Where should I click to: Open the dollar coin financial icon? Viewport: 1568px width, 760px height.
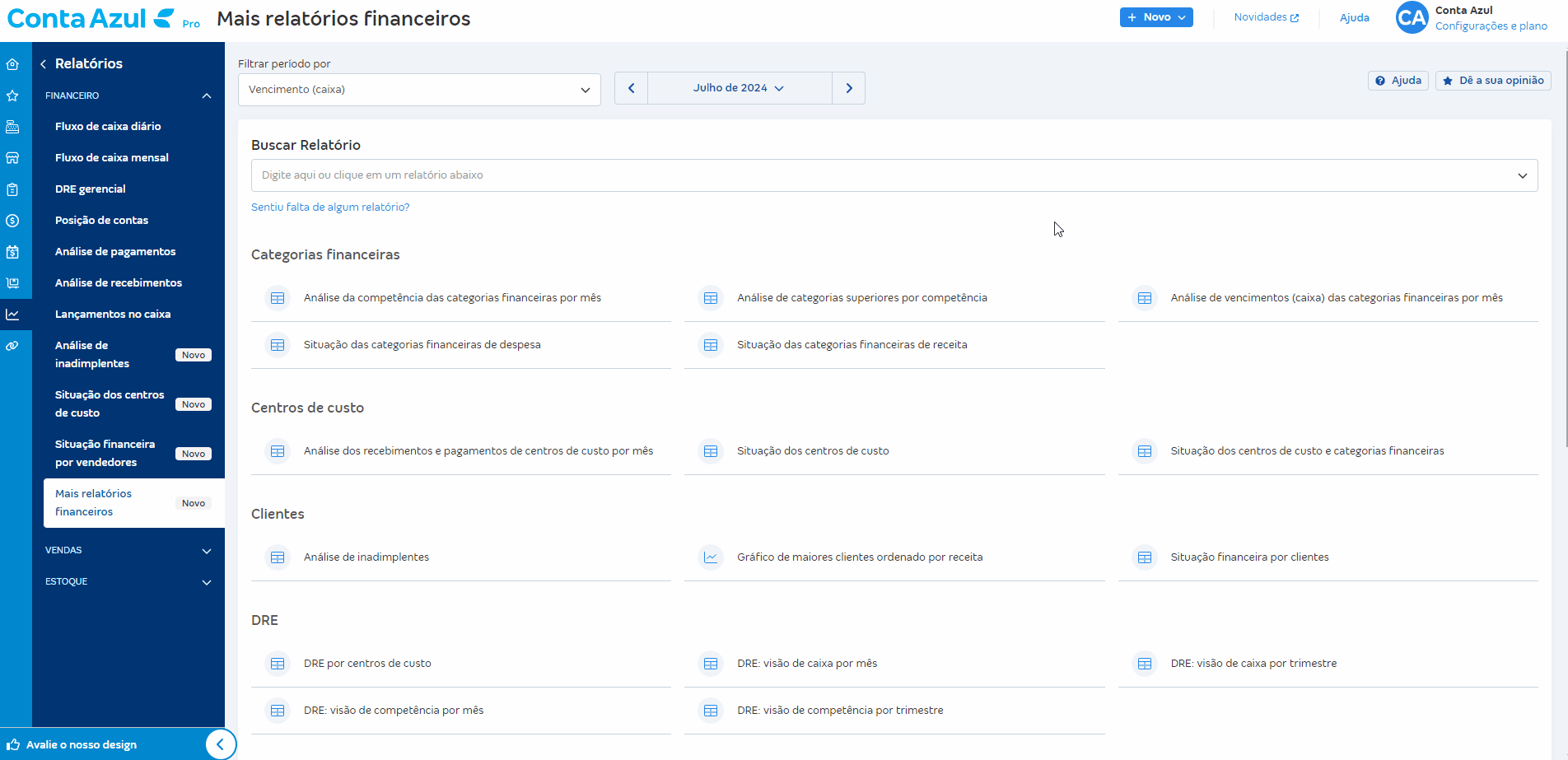click(x=12, y=221)
